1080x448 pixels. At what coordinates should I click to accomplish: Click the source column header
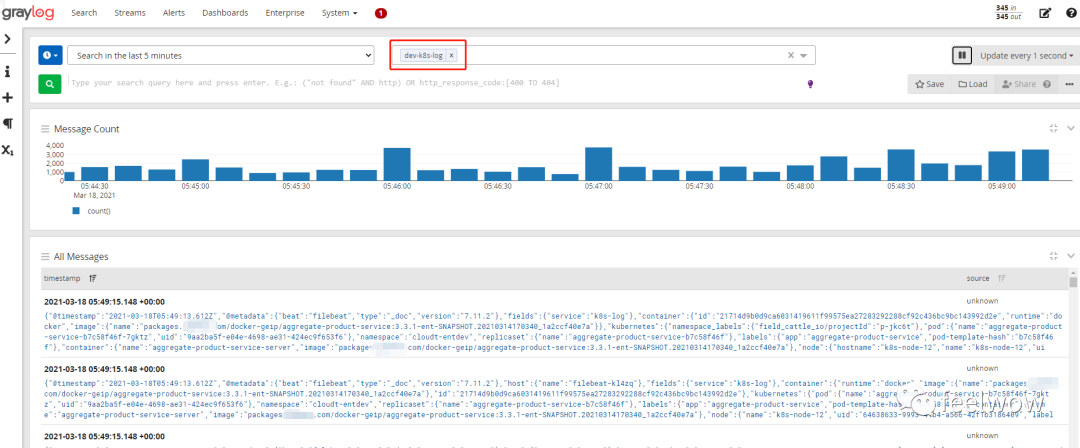(977, 278)
